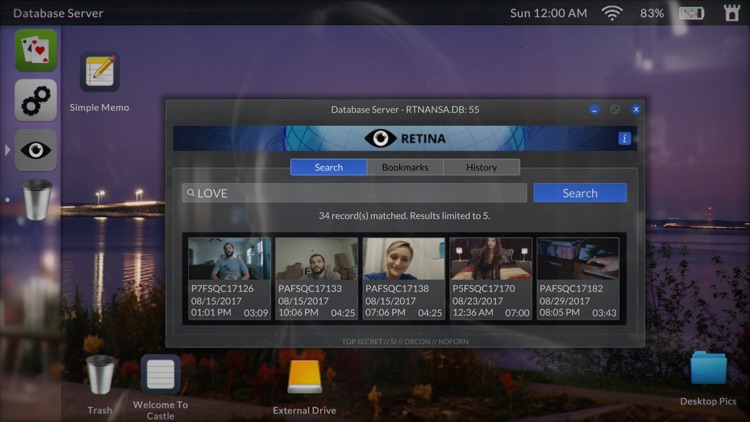The width and height of the screenshot is (750, 422).
Task: Click the Retina eye dock icon
Action: coord(36,150)
